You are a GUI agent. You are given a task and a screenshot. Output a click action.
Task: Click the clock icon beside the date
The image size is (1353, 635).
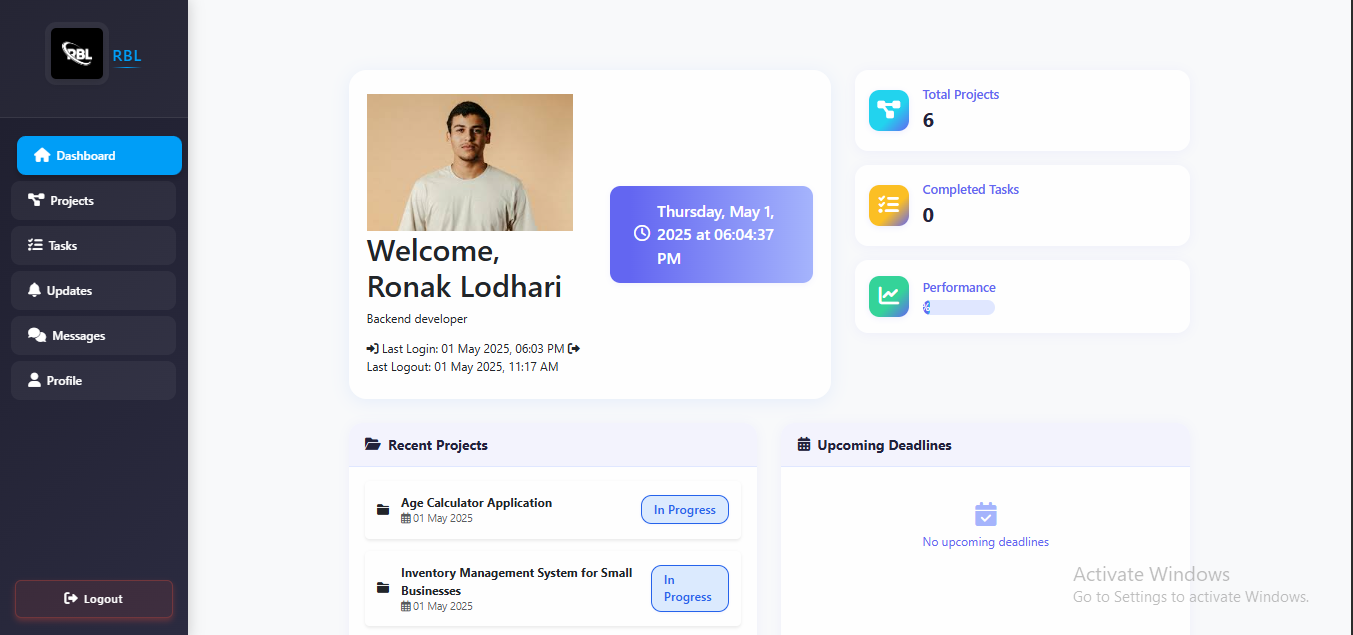coord(642,233)
